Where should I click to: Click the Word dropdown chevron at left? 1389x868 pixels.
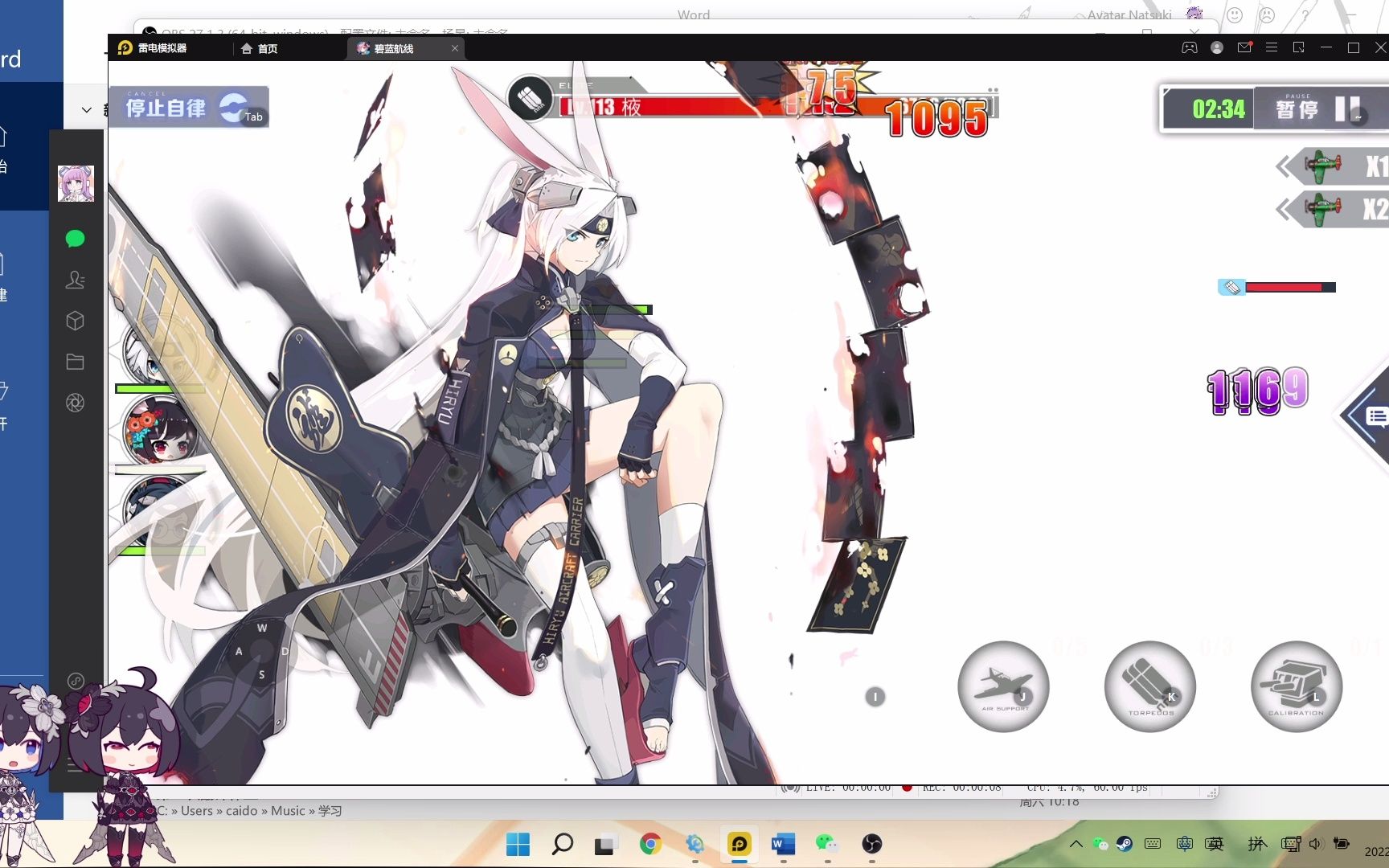pos(87,110)
